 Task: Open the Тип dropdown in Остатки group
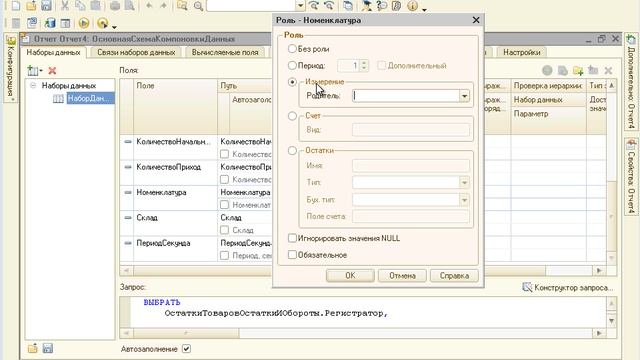coord(464,182)
